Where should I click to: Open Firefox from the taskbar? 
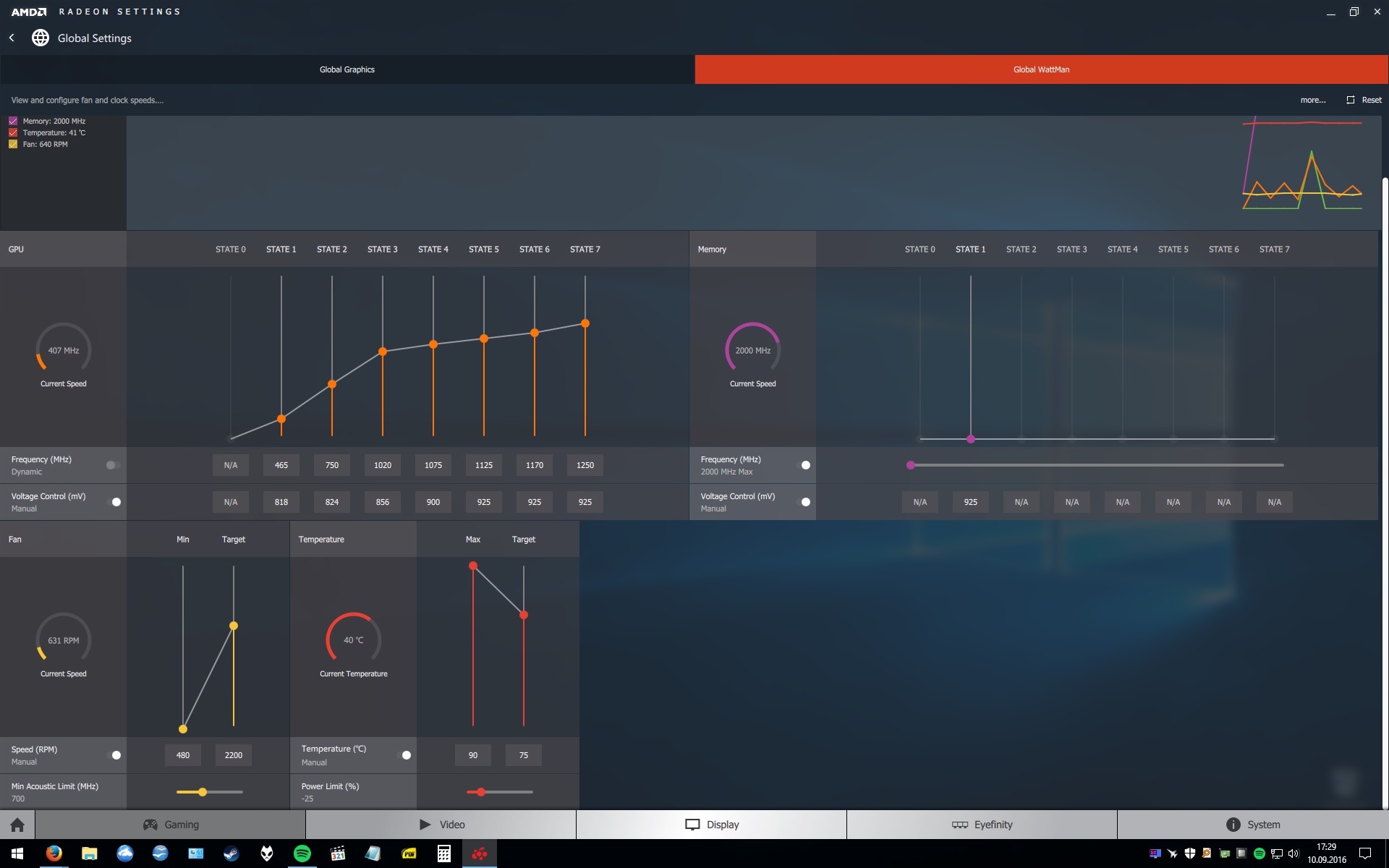(54, 854)
